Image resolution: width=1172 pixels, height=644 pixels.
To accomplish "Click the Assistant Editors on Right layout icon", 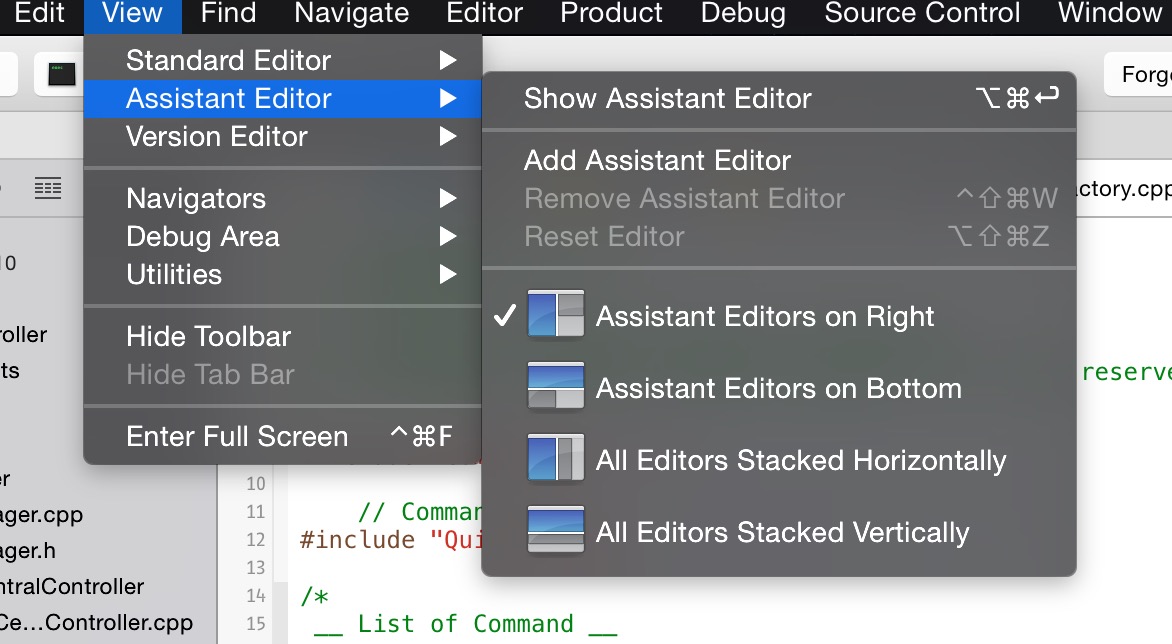I will 555,316.
